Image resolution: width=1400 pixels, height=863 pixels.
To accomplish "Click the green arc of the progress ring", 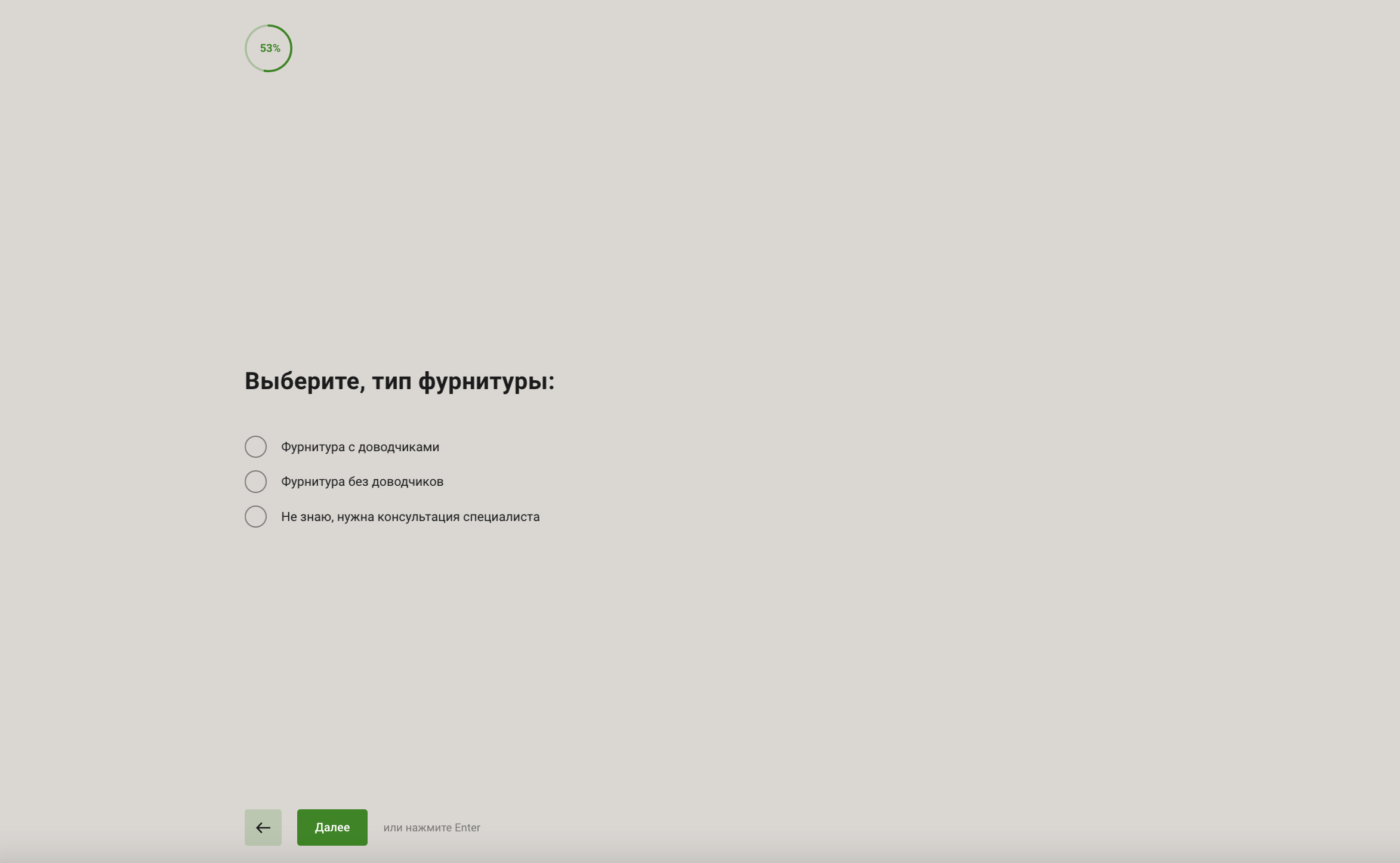I will 291,48.
